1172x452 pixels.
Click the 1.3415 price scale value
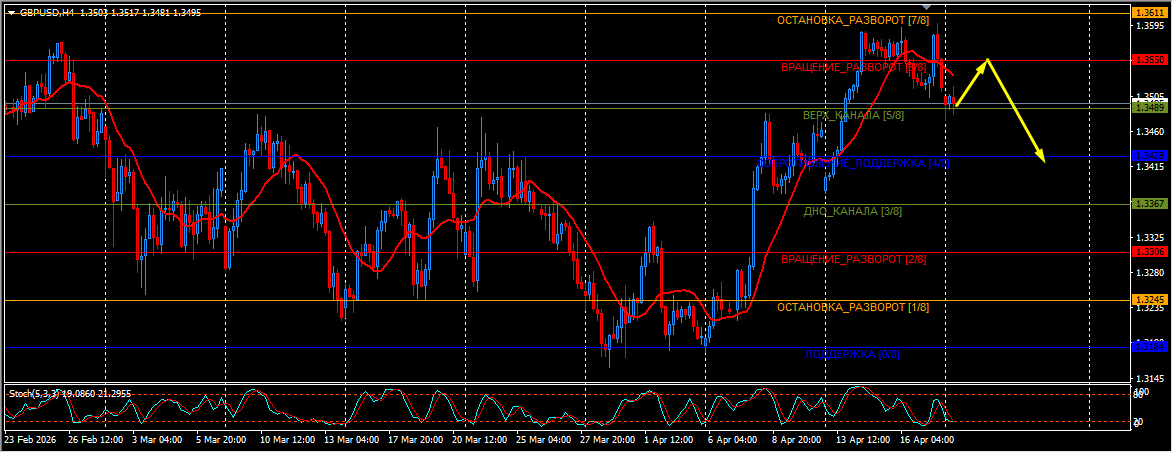click(x=1148, y=167)
